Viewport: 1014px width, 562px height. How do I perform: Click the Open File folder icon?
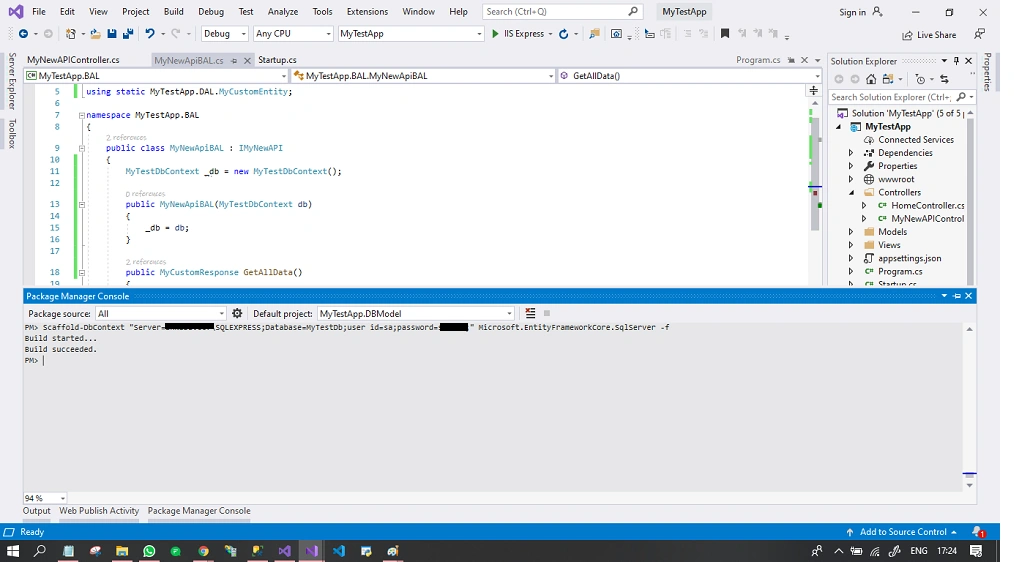[x=95, y=34]
